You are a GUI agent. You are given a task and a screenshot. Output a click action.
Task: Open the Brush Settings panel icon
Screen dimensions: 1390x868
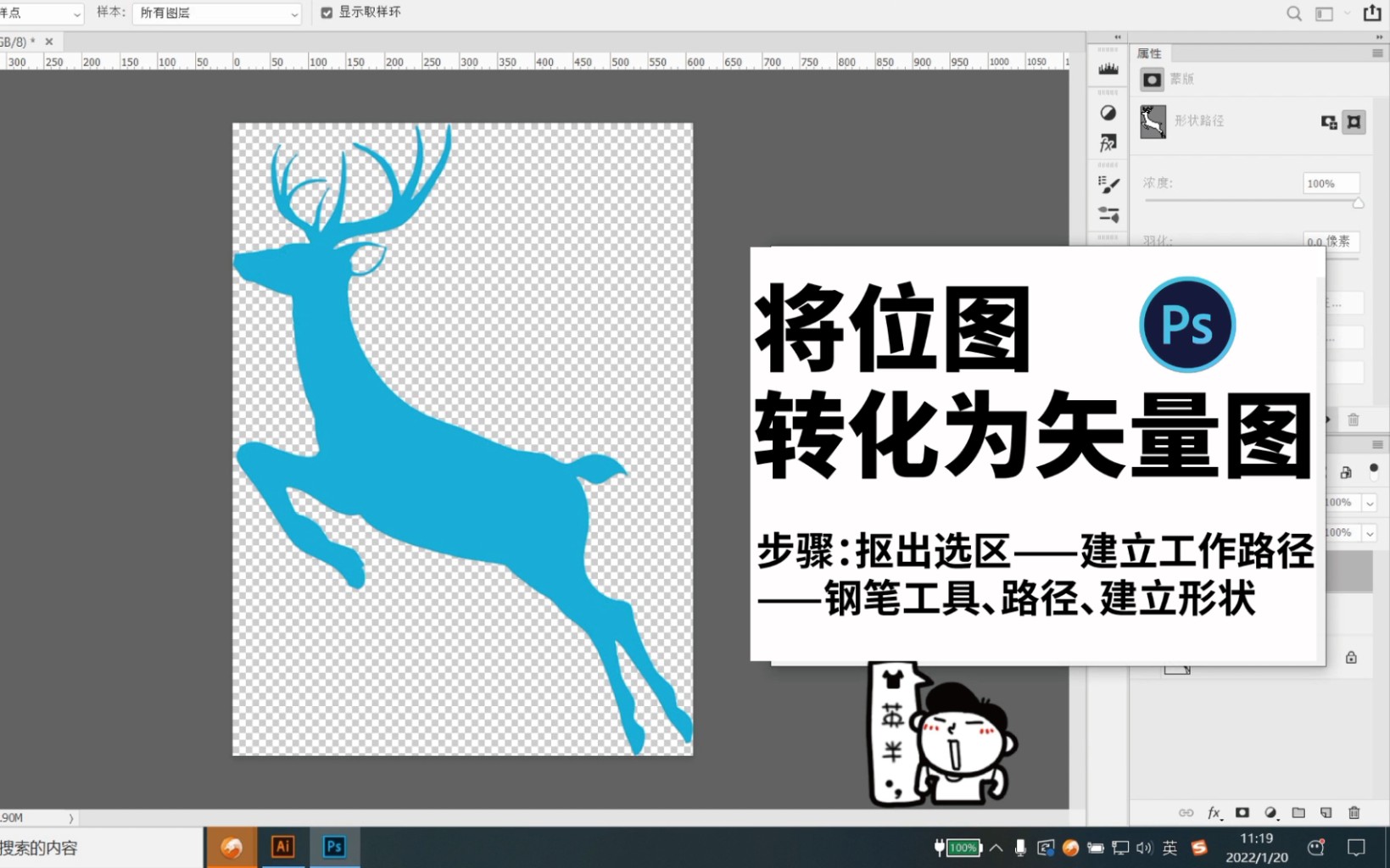click(x=1108, y=185)
